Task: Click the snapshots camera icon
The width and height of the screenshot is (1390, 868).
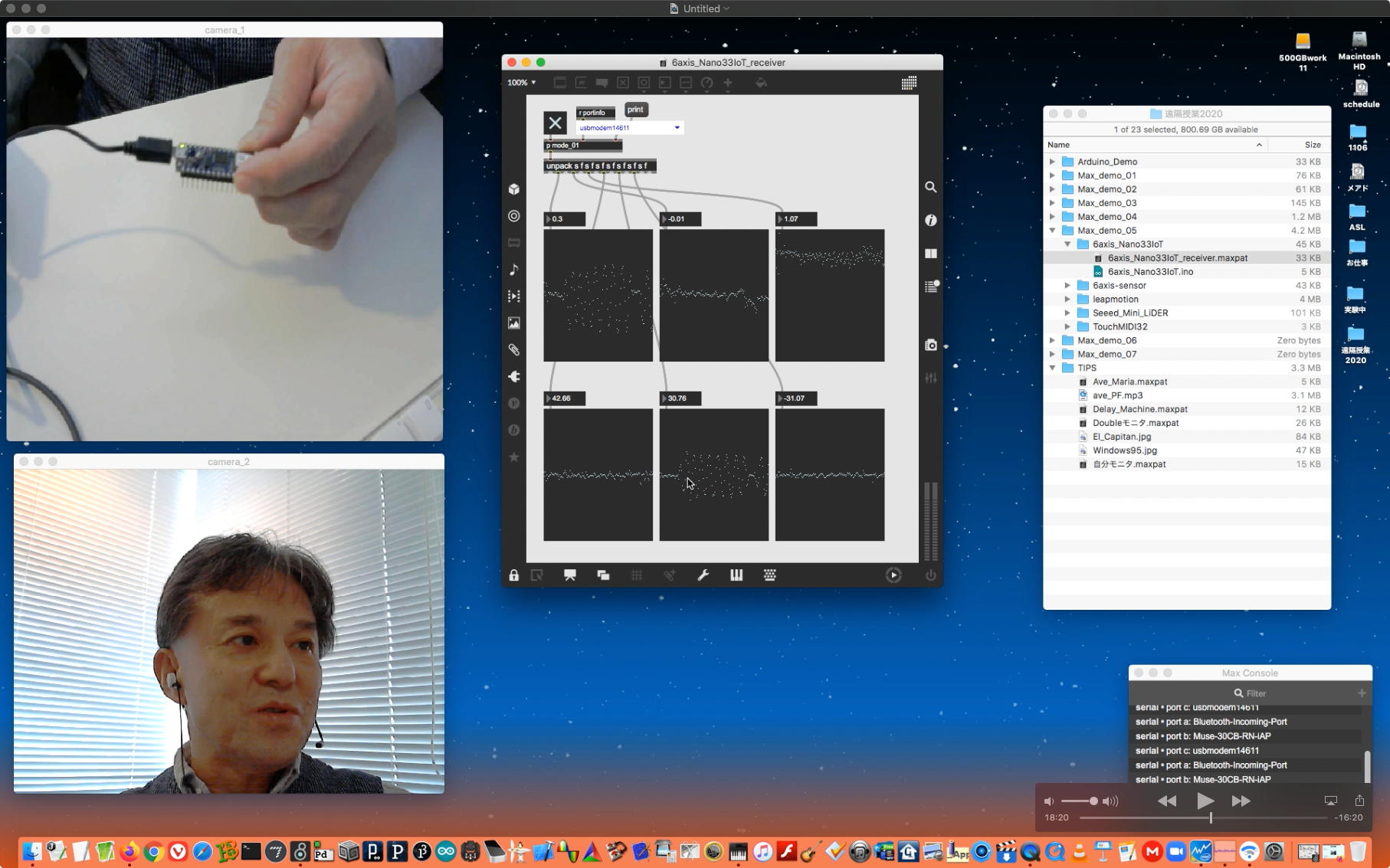Action: pyautogui.click(x=930, y=346)
